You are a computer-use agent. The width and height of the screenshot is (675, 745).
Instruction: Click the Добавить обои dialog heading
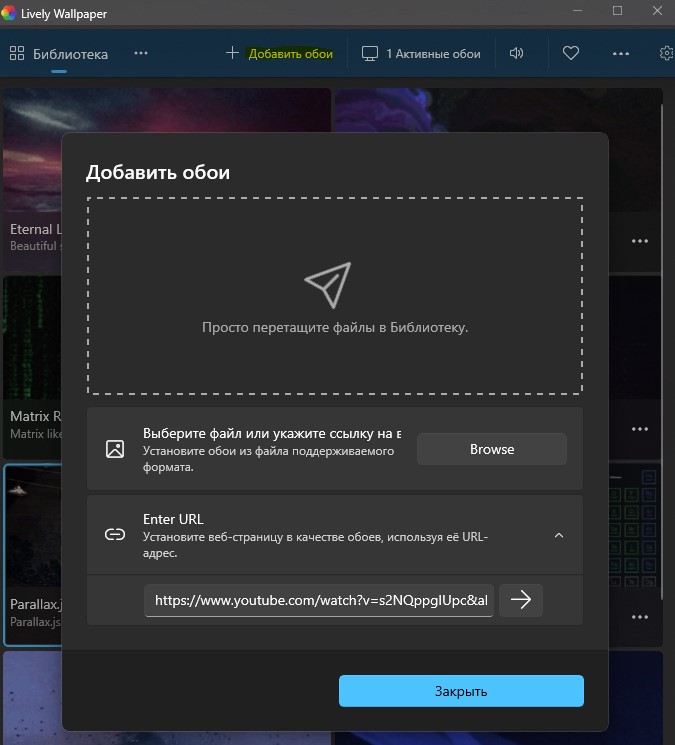coord(158,172)
